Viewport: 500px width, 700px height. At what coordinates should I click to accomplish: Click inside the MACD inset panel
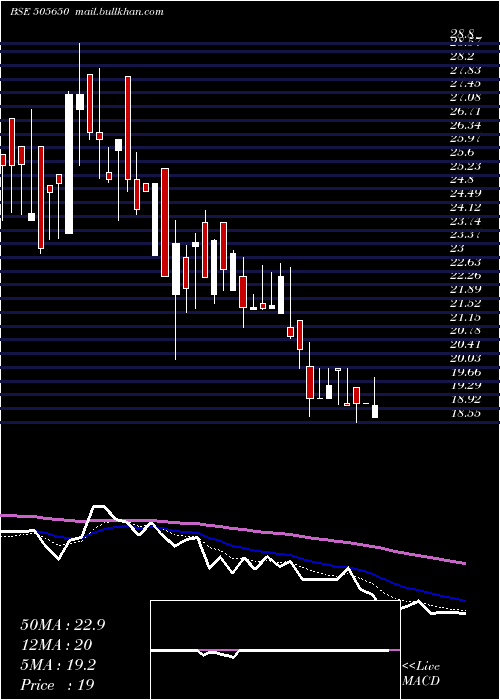275,650
